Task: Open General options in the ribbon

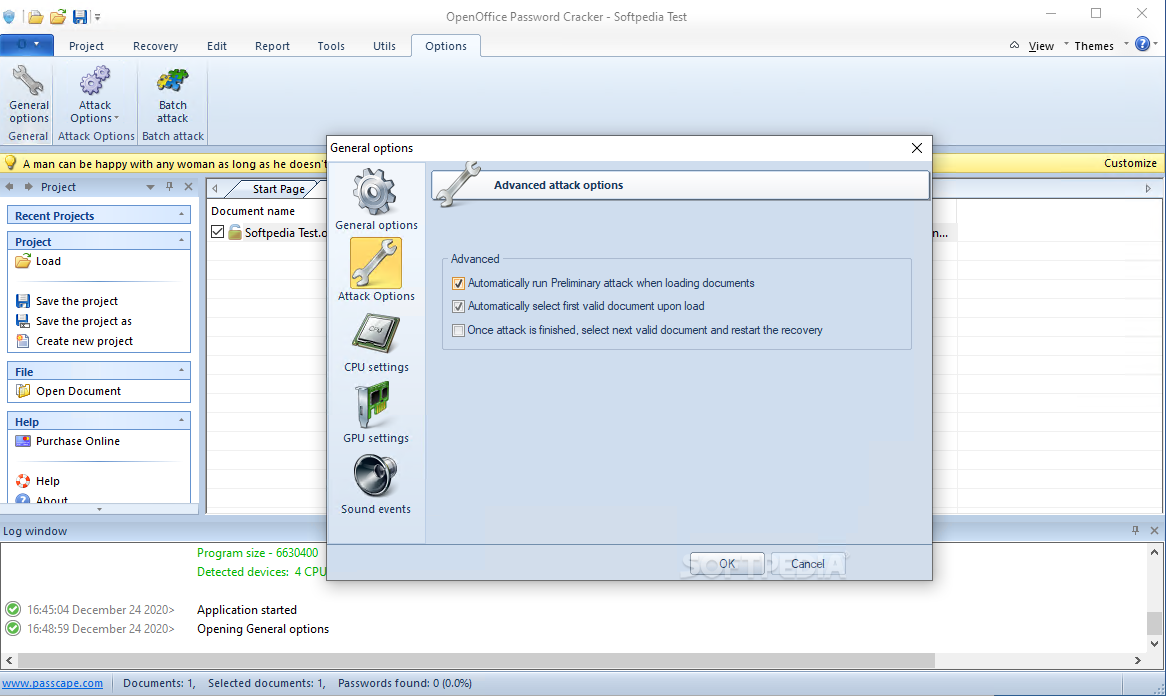Action: tap(29, 95)
